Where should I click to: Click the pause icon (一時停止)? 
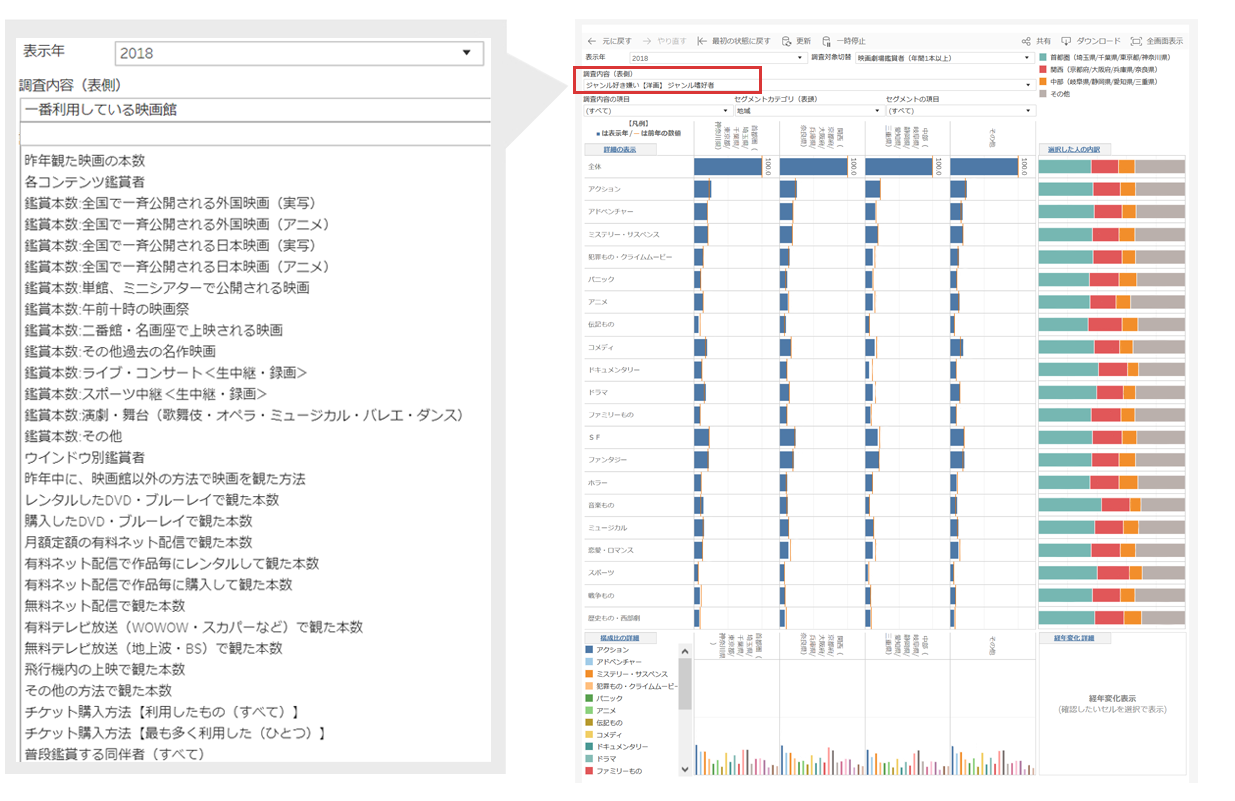tap(826, 41)
